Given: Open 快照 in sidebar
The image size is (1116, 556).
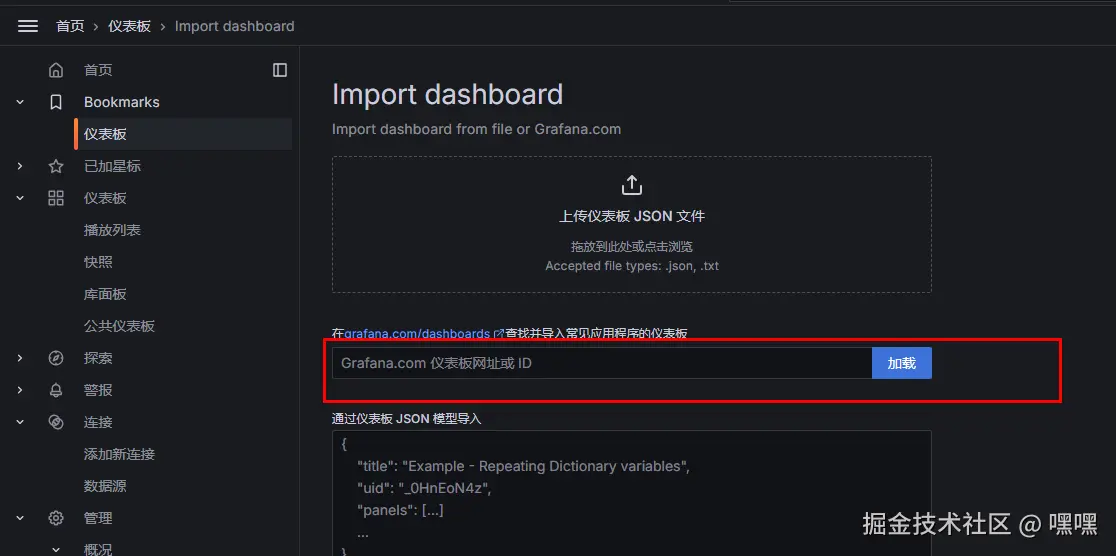Looking at the screenshot, I should click(98, 262).
